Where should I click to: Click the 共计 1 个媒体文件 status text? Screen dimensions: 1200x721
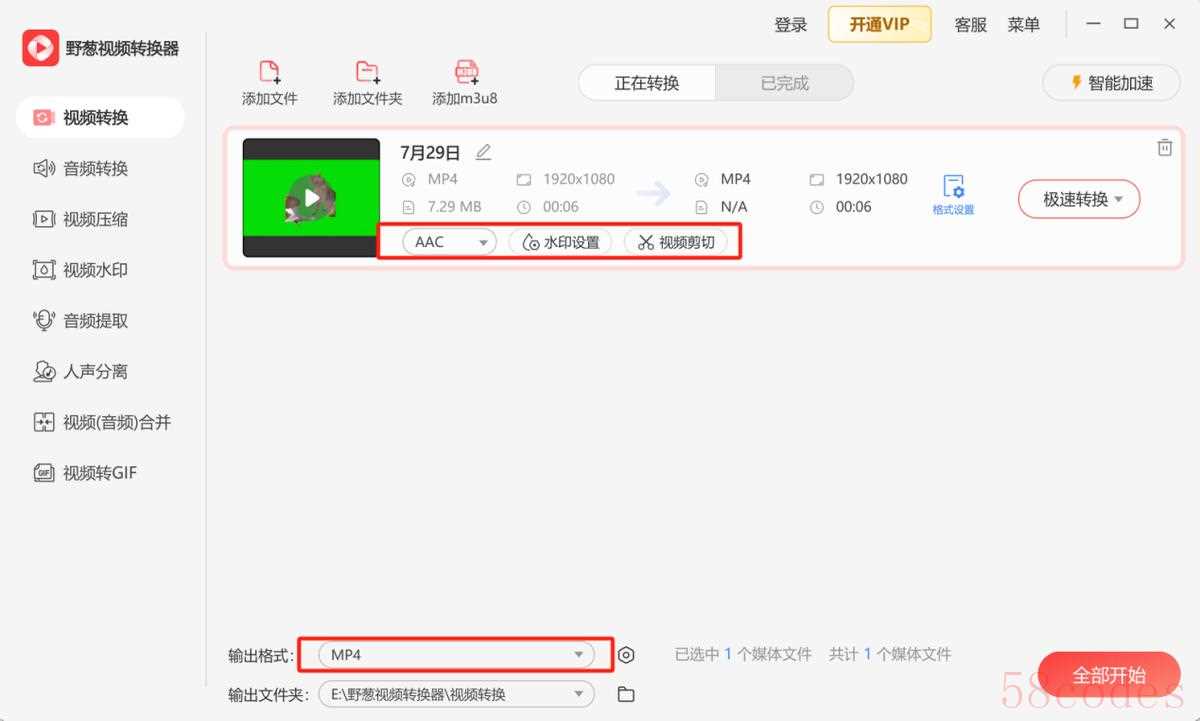890,654
